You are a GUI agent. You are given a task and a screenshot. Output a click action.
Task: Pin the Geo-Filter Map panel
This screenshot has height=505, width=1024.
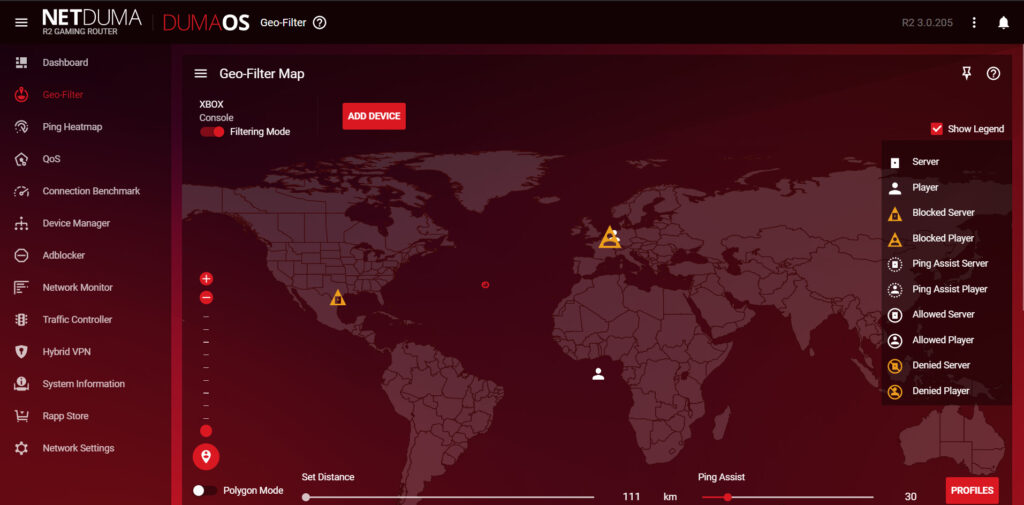tap(967, 73)
